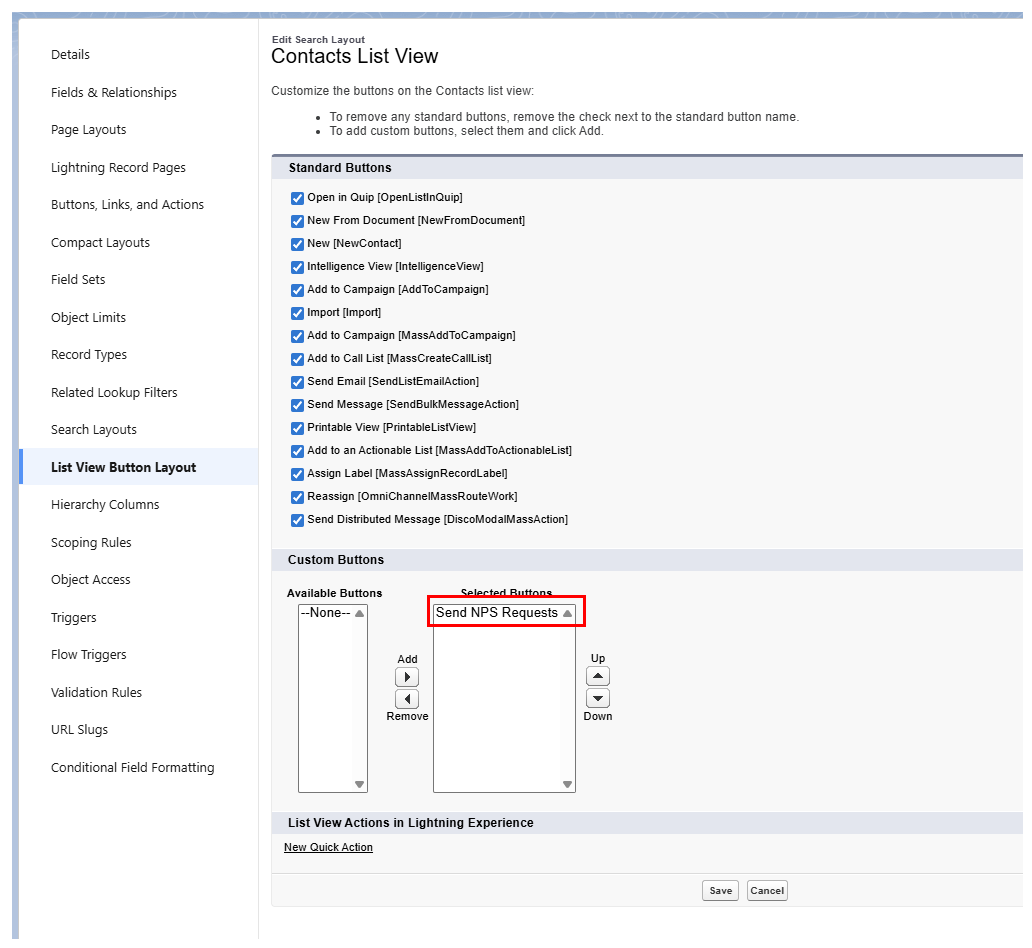1032x948 pixels.
Task: Click the Up reorder arrow
Action: [597, 675]
